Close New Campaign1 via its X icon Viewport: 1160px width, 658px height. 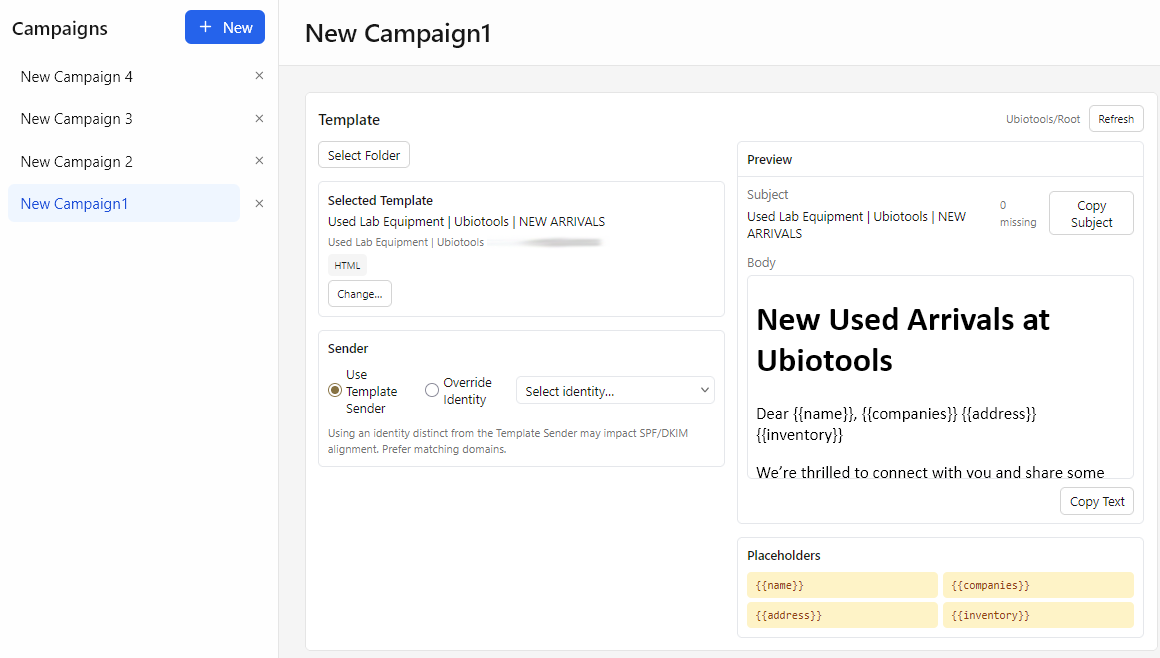[259, 204]
